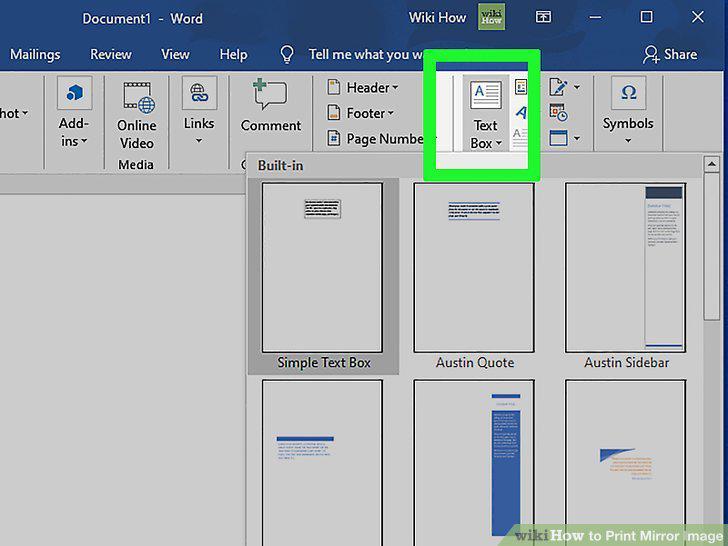Viewport: 728px width, 546px height.
Task: Click the Media group label
Action: click(136, 165)
